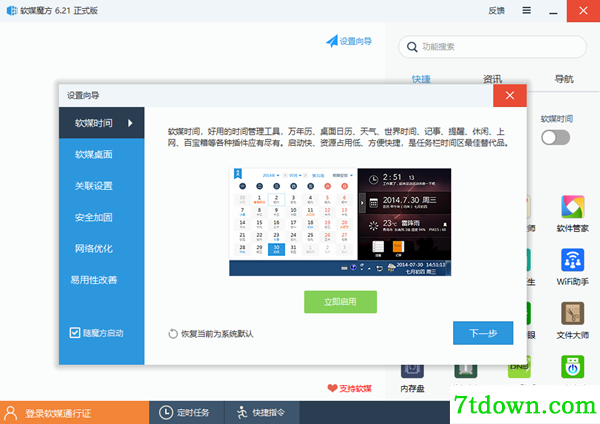The width and height of the screenshot is (600, 424).
Task: Click the running man icon beside 快捷指令
Action: coord(242,413)
